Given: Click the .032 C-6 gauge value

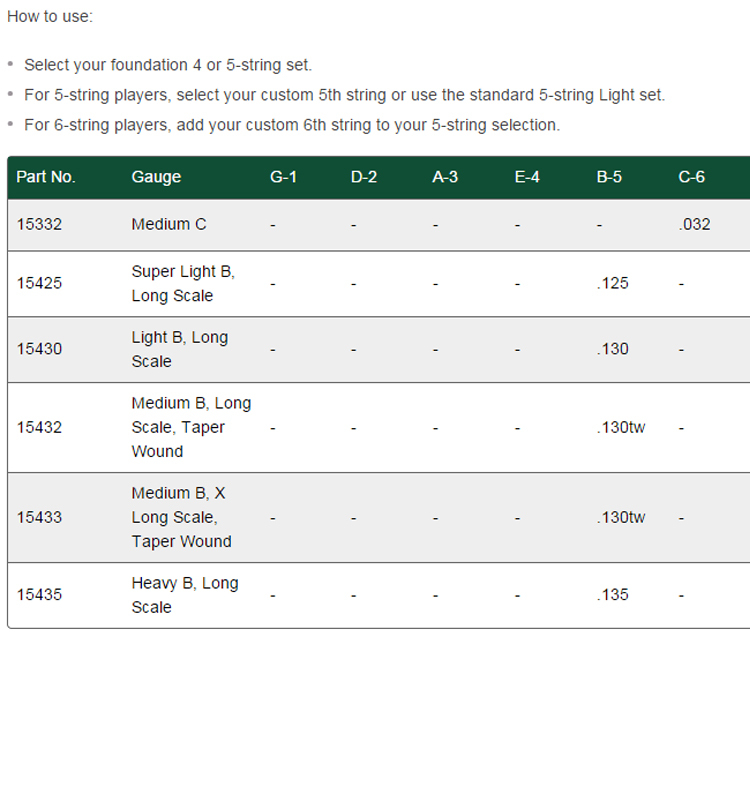Looking at the screenshot, I should point(694,224).
